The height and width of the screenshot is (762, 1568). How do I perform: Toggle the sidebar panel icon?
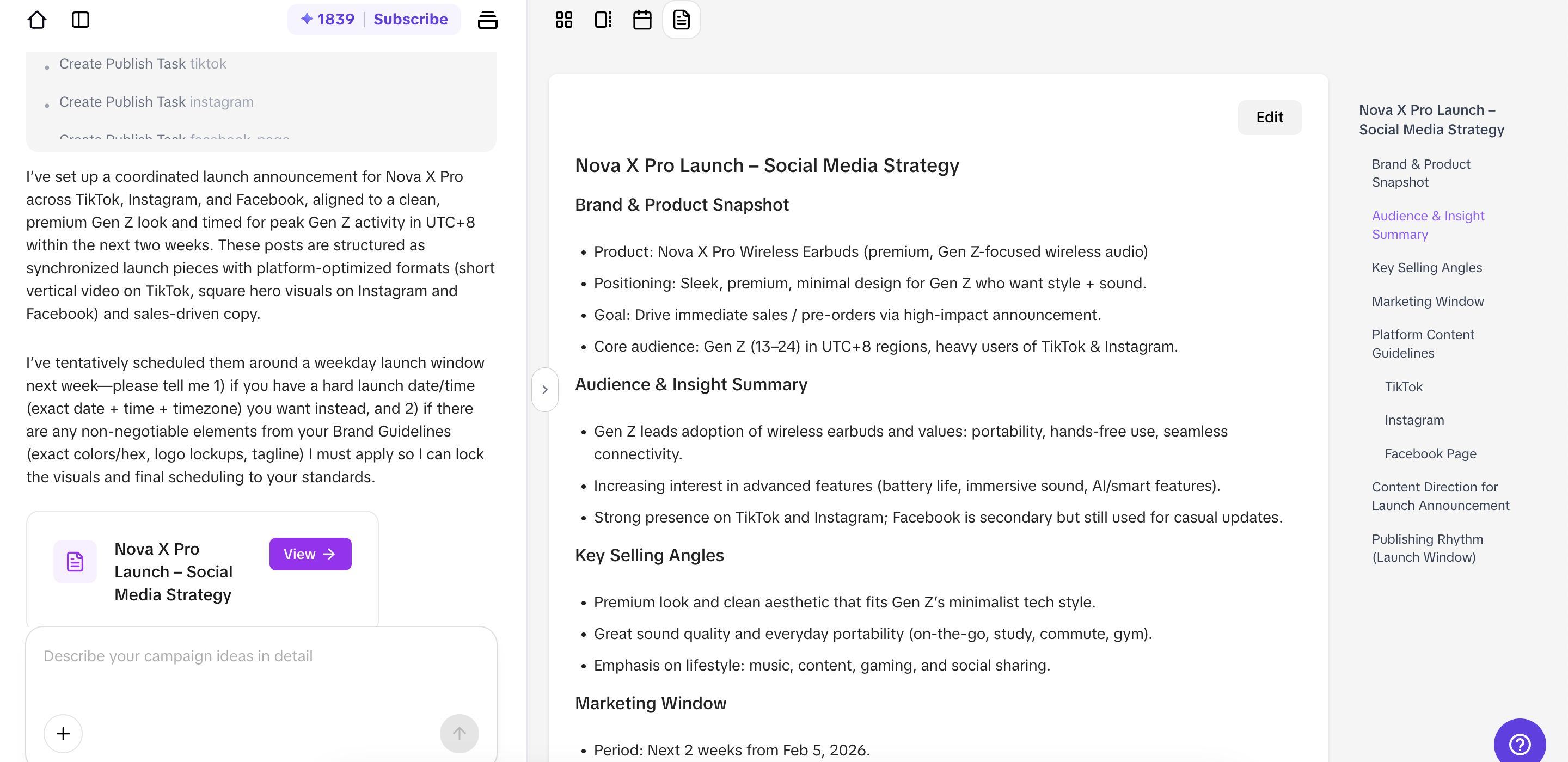pos(81,20)
